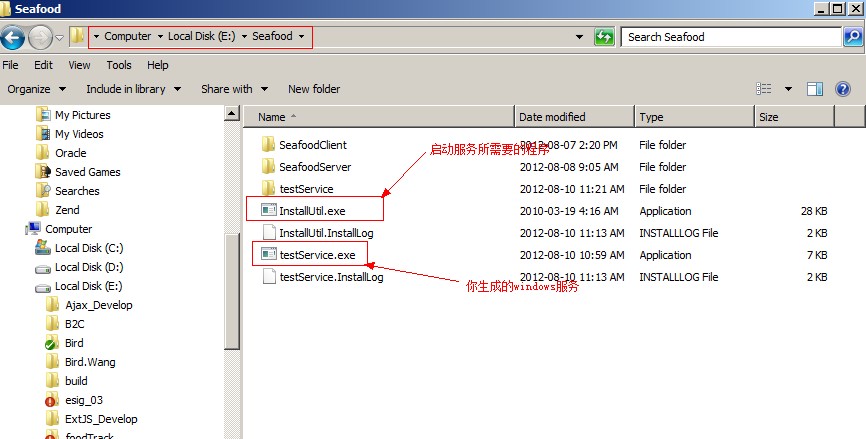Select the InstallUtil.InstallLog file icon
This screenshot has height=439, width=866.
click(x=269, y=232)
